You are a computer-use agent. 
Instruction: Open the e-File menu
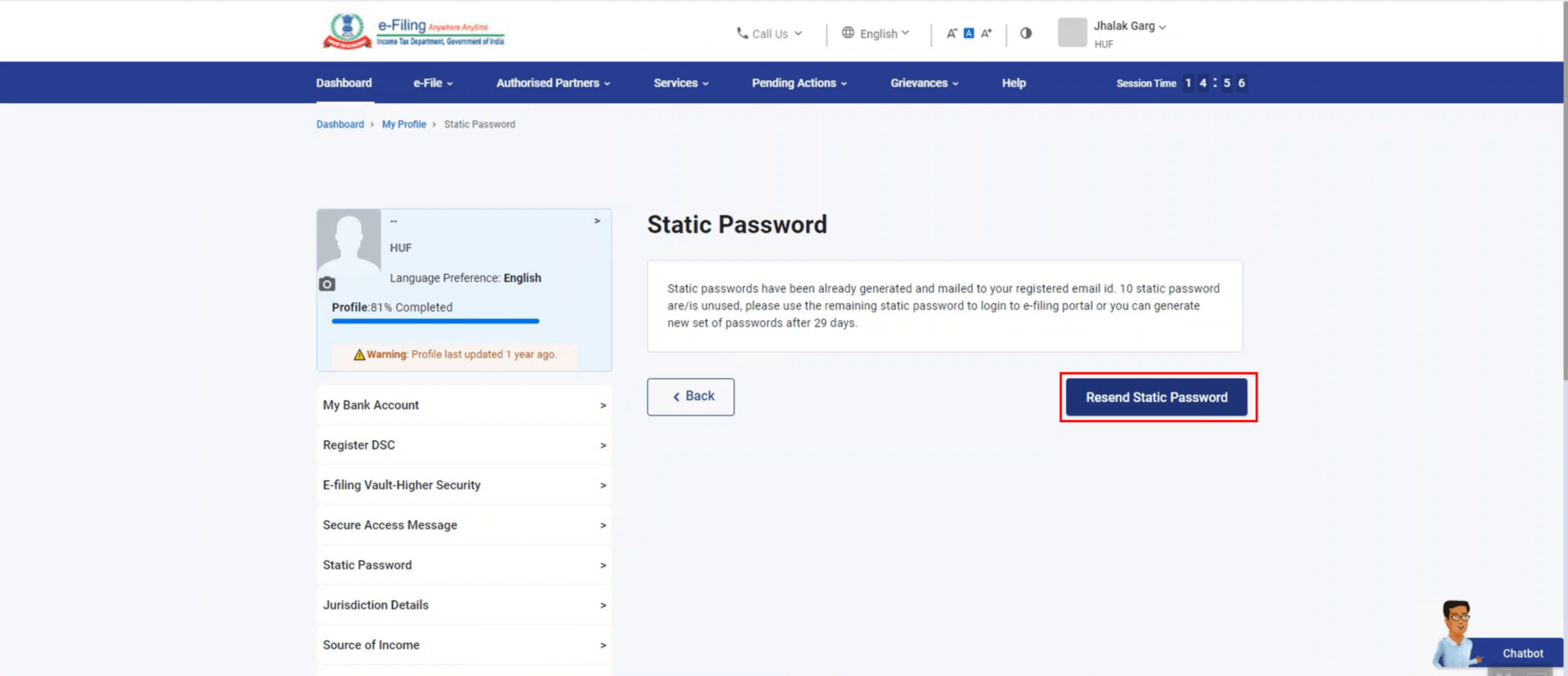(433, 83)
